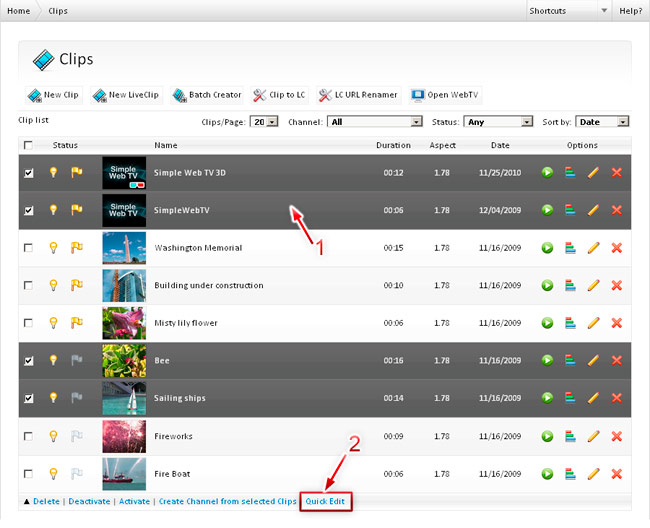Click the Delete link below list

pos(46,501)
